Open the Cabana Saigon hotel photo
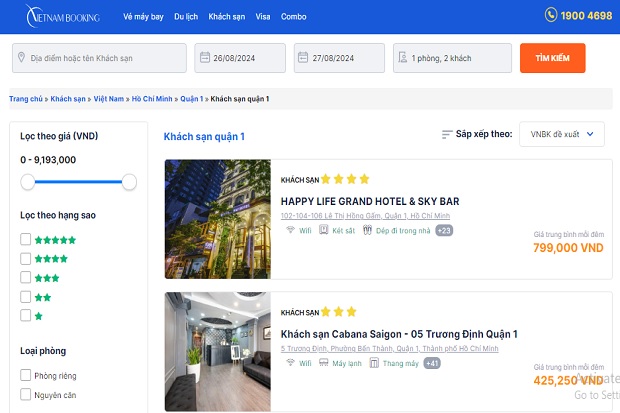This screenshot has height=413, width=620. pyautogui.click(x=218, y=352)
